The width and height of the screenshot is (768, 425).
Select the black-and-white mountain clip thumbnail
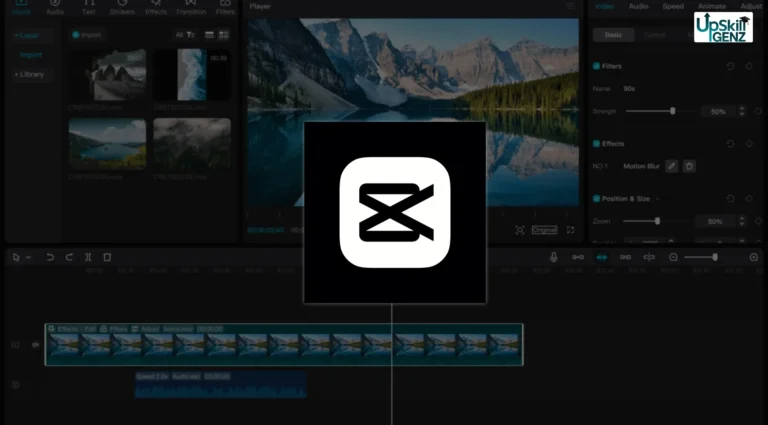[x=107, y=74]
